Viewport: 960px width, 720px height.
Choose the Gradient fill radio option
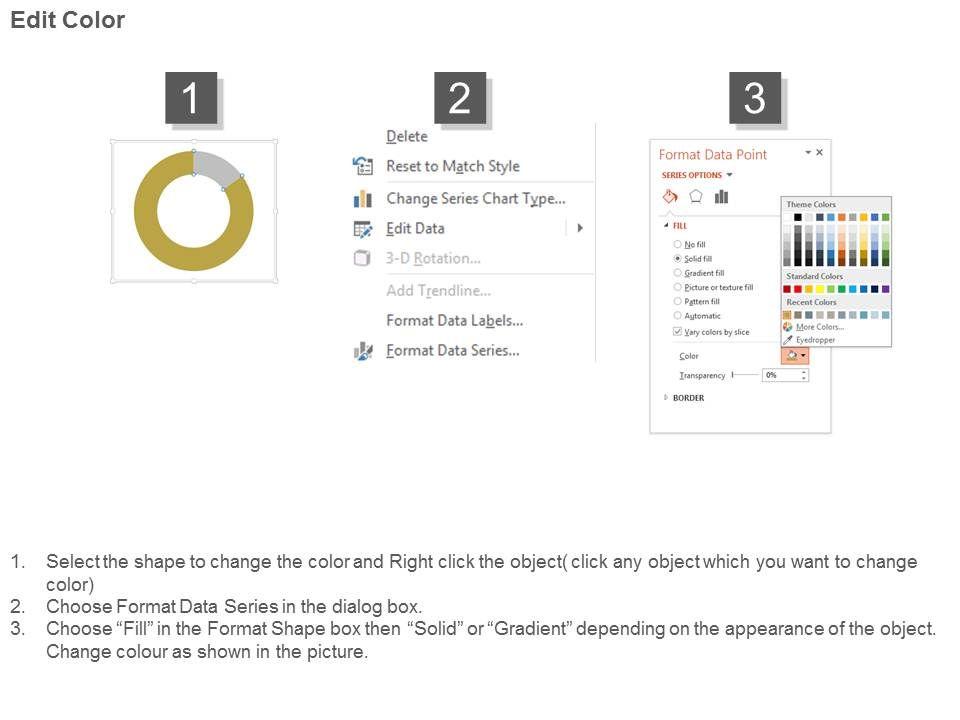677,273
